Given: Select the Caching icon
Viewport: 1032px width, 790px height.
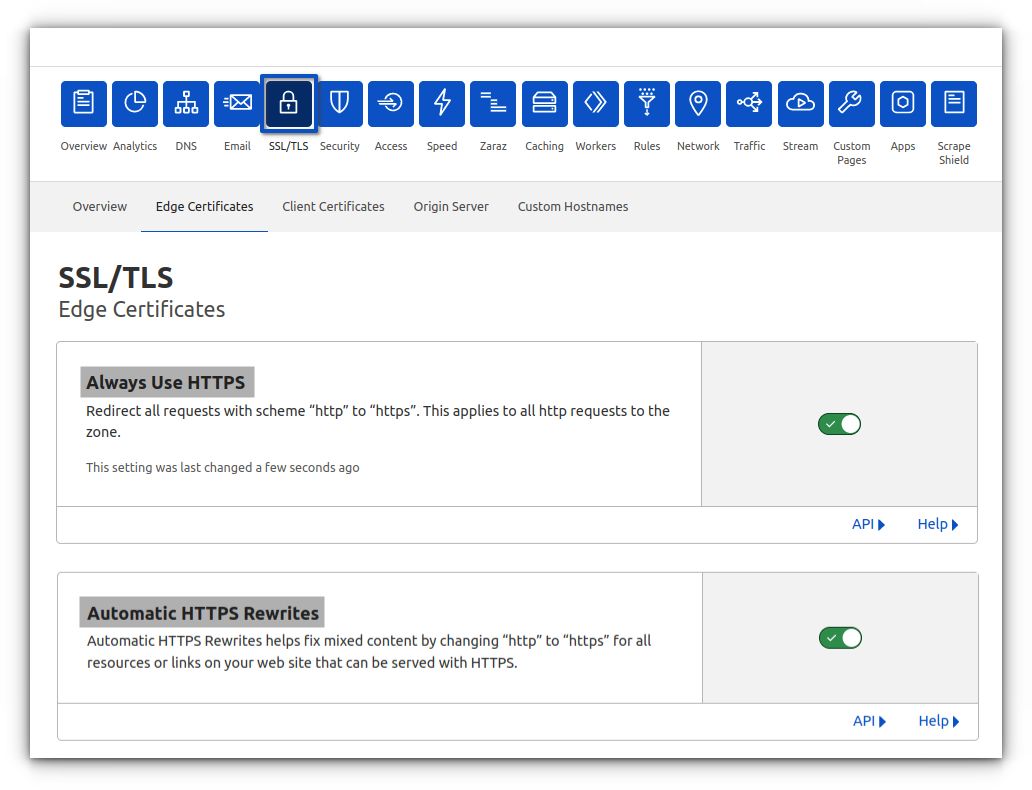Looking at the screenshot, I should 544,103.
